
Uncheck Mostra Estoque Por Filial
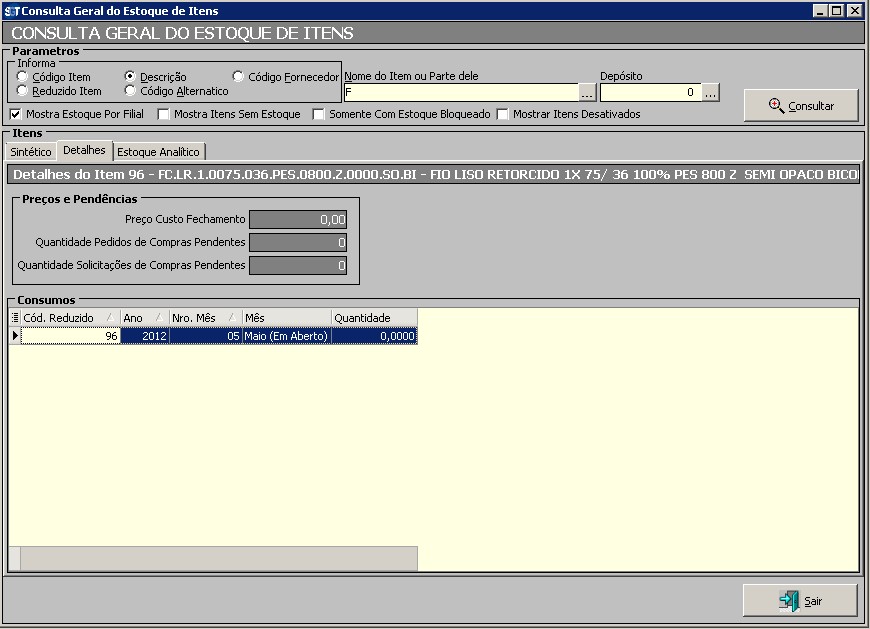point(15,114)
